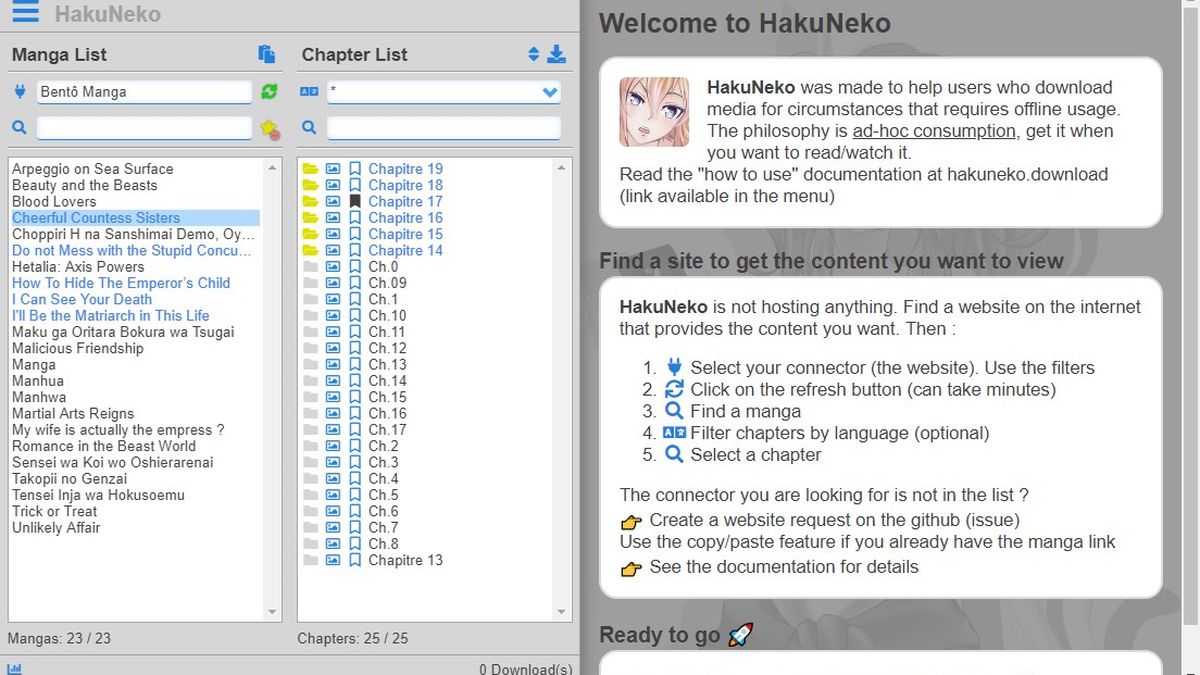Viewport: 1200px width, 675px height.
Task: Select Hetalia: Axis Powers manga
Action: [78, 267]
